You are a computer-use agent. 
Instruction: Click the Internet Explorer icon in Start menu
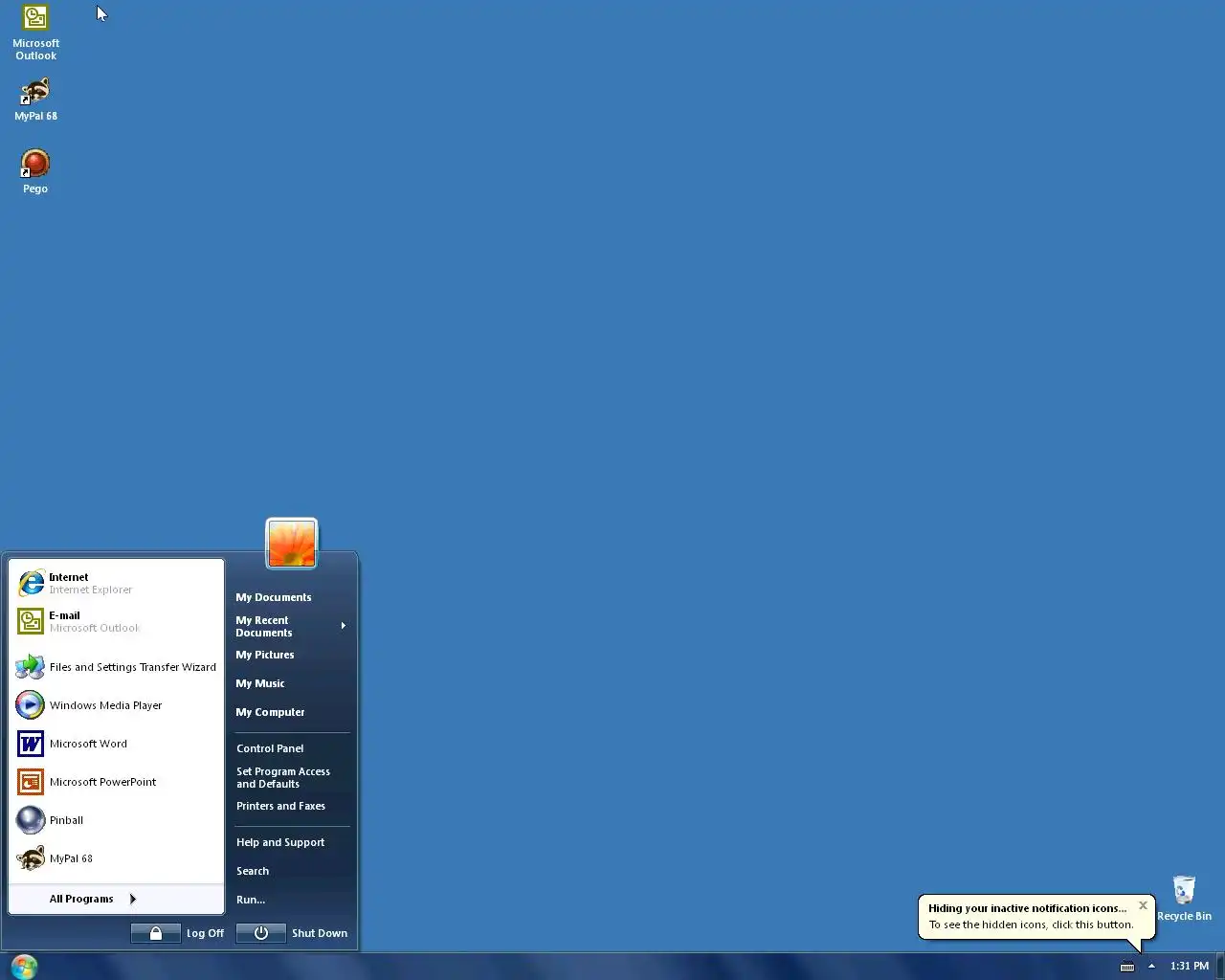click(x=31, y=583)
